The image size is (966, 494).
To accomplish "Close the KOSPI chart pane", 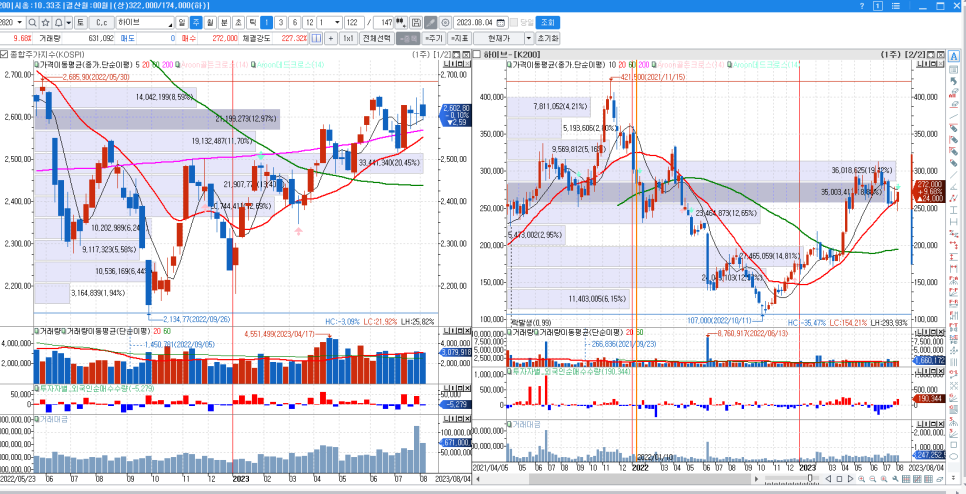I will coord(466,54).
